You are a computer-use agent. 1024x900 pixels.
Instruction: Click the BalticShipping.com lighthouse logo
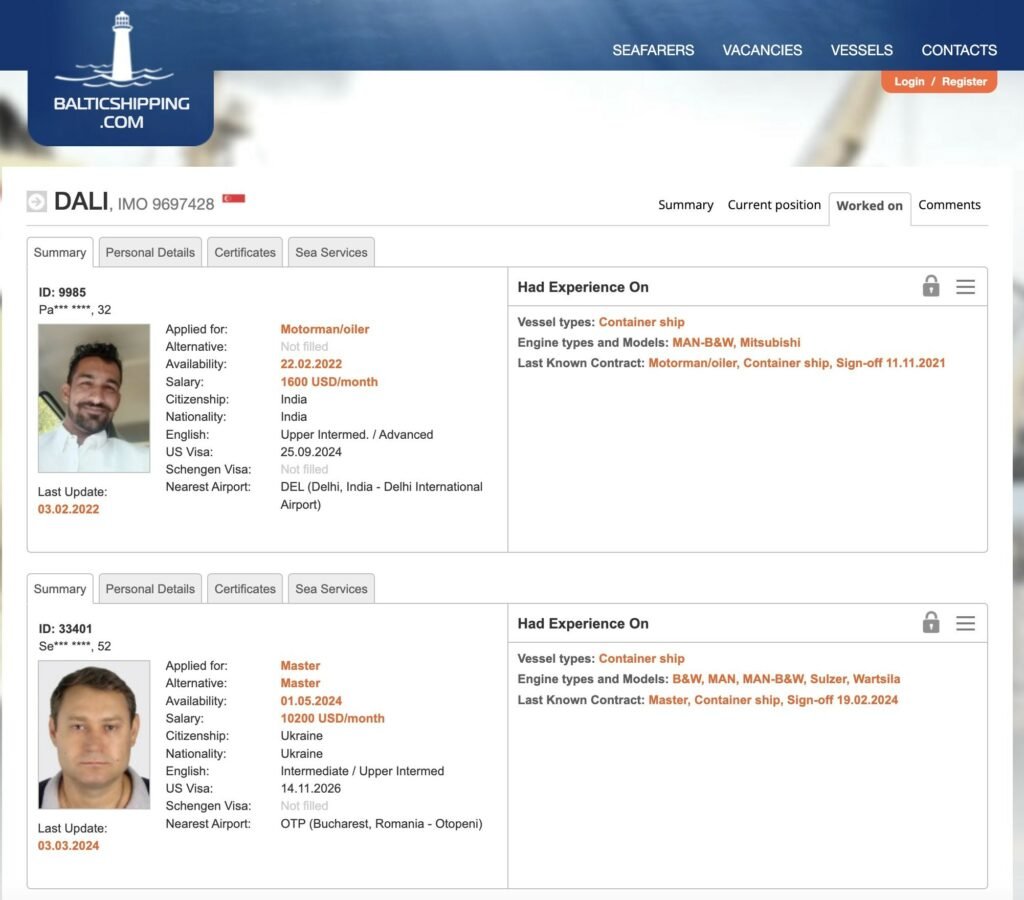[x=121, y=71]
